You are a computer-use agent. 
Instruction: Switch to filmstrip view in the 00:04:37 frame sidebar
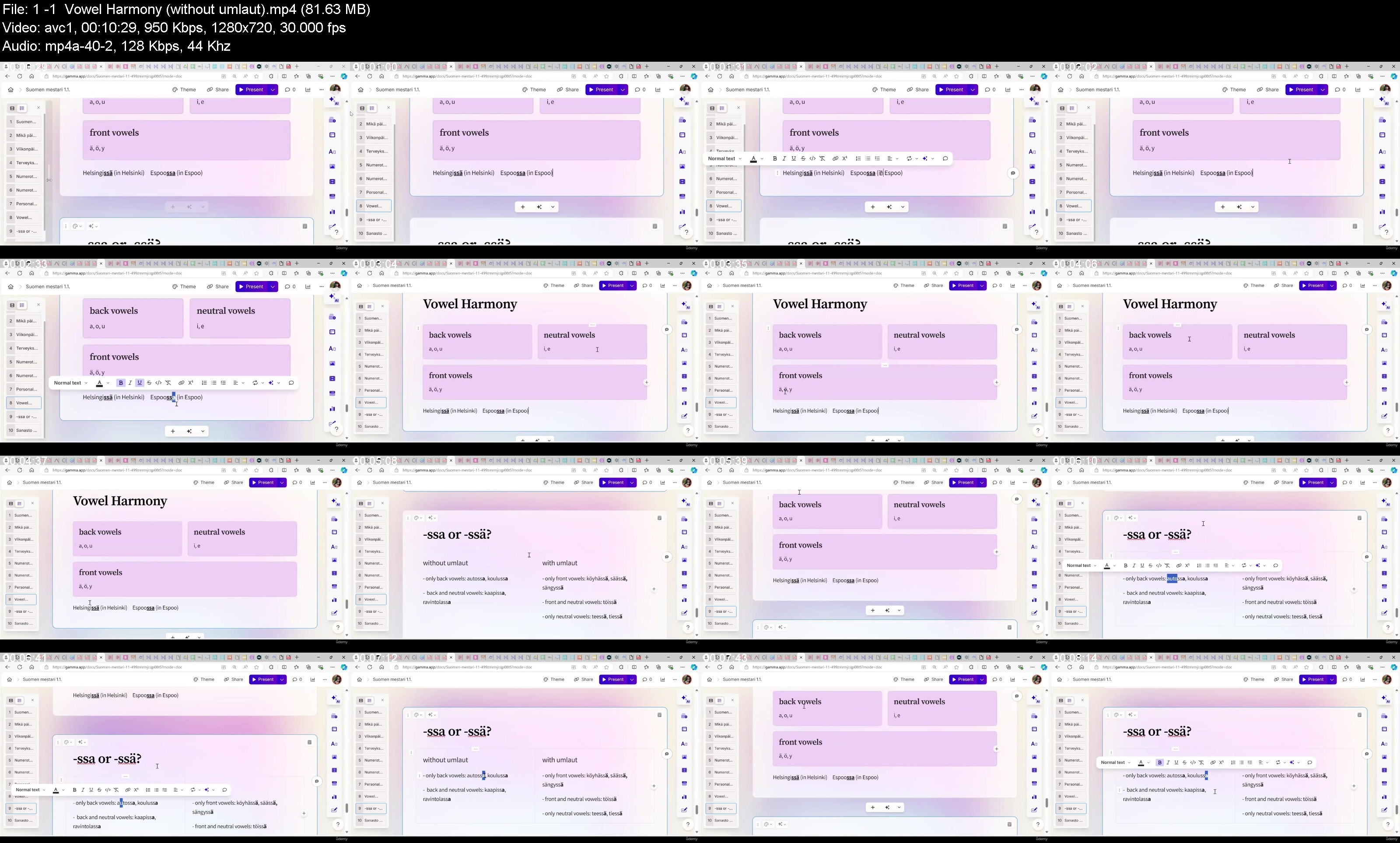click(x=11, y=504)
